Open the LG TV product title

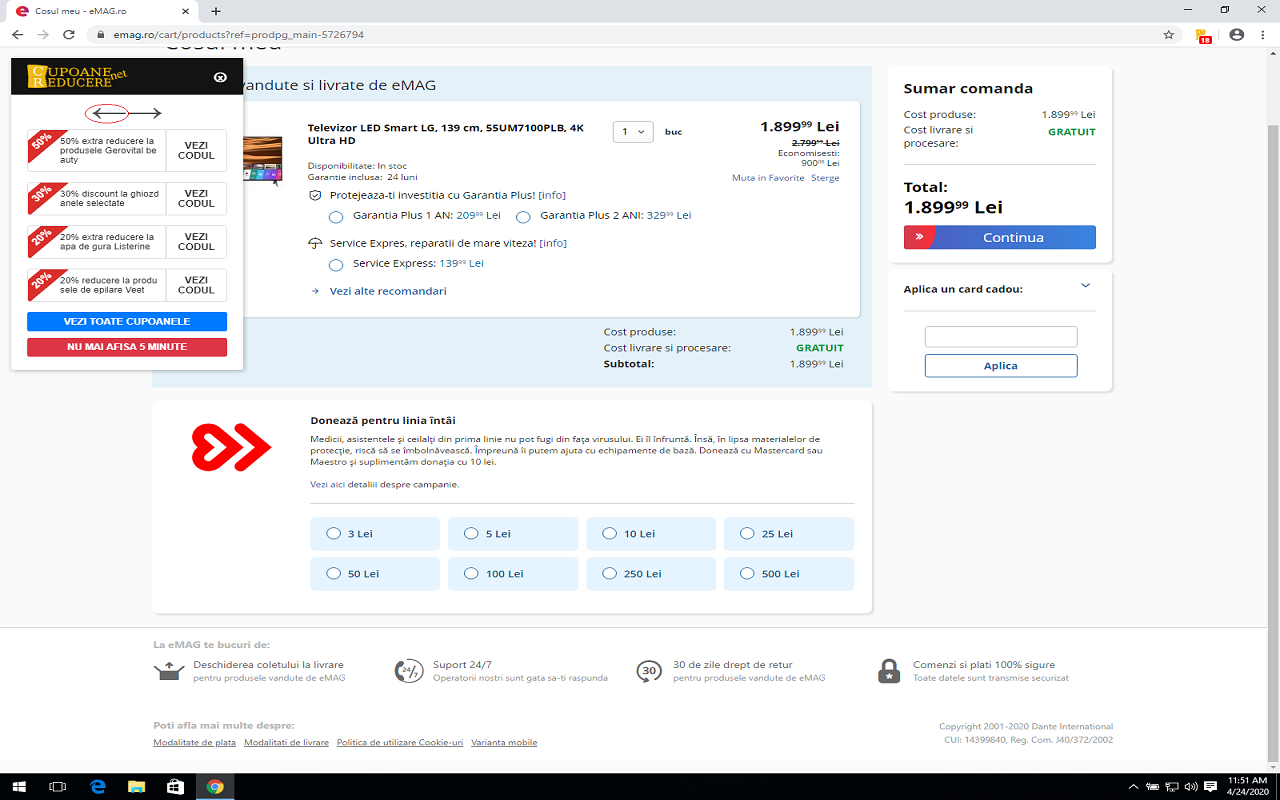(446, 134)
